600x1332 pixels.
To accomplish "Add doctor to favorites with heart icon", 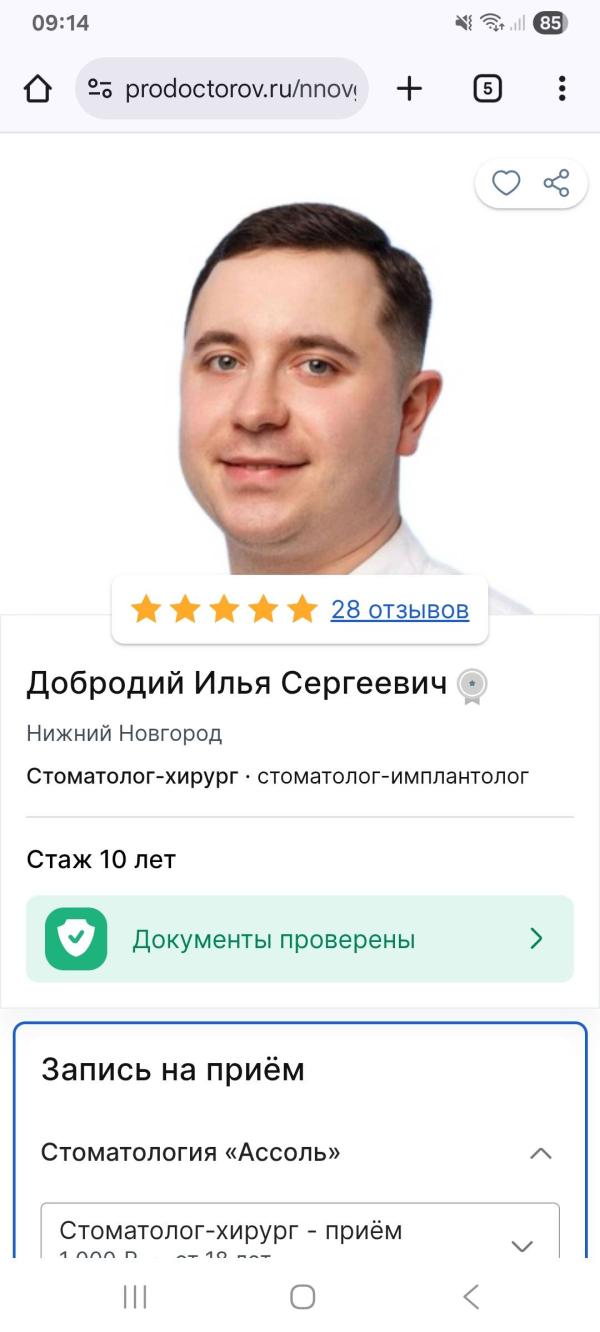I will 506,183.
